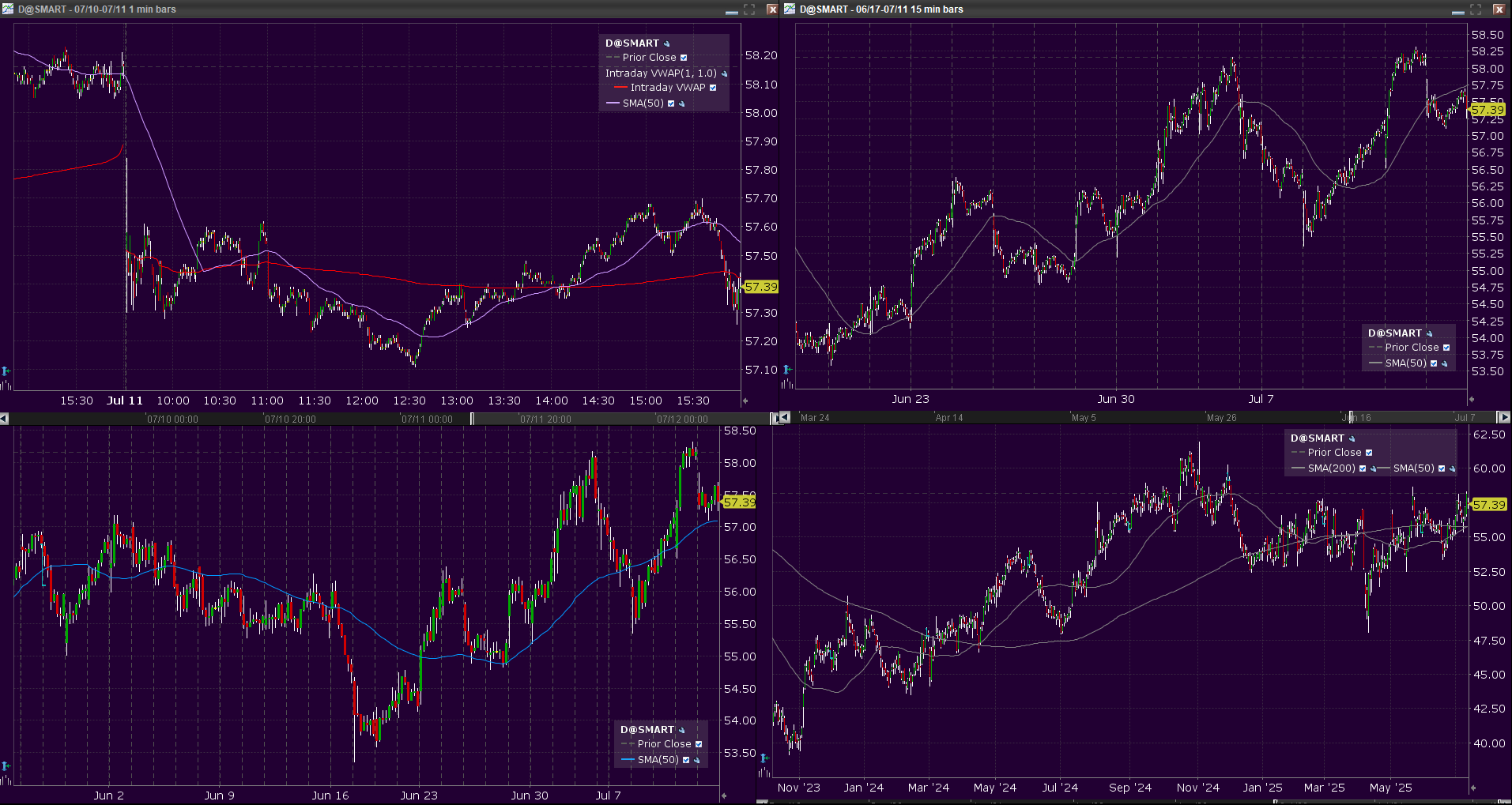Screen dimensions: 1512x805
Task: Click arrow at bottom-right of long-term chart axis
Action: [x=1472, y=788]
